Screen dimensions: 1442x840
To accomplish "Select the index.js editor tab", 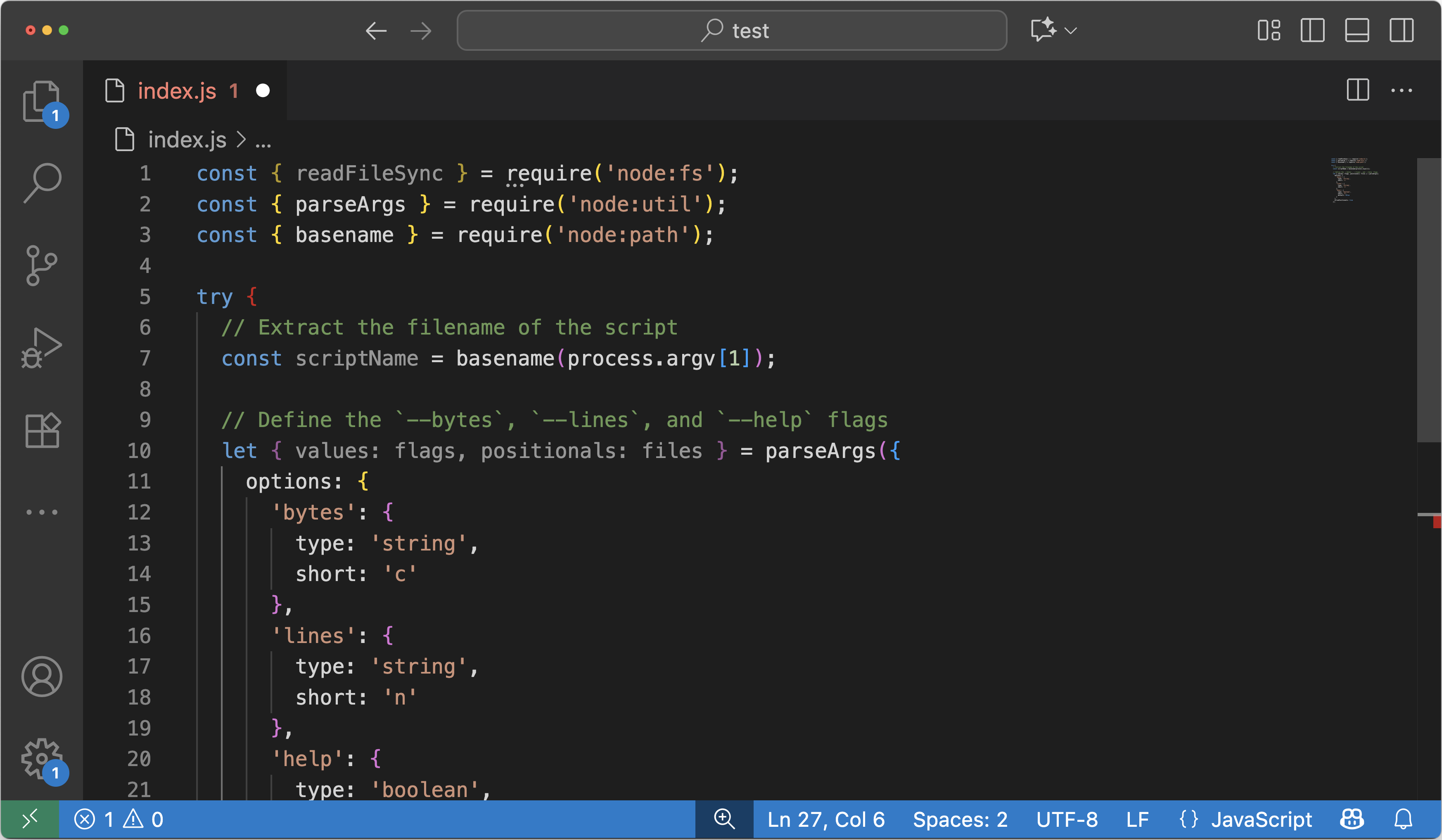I will [x=177, y=91].
